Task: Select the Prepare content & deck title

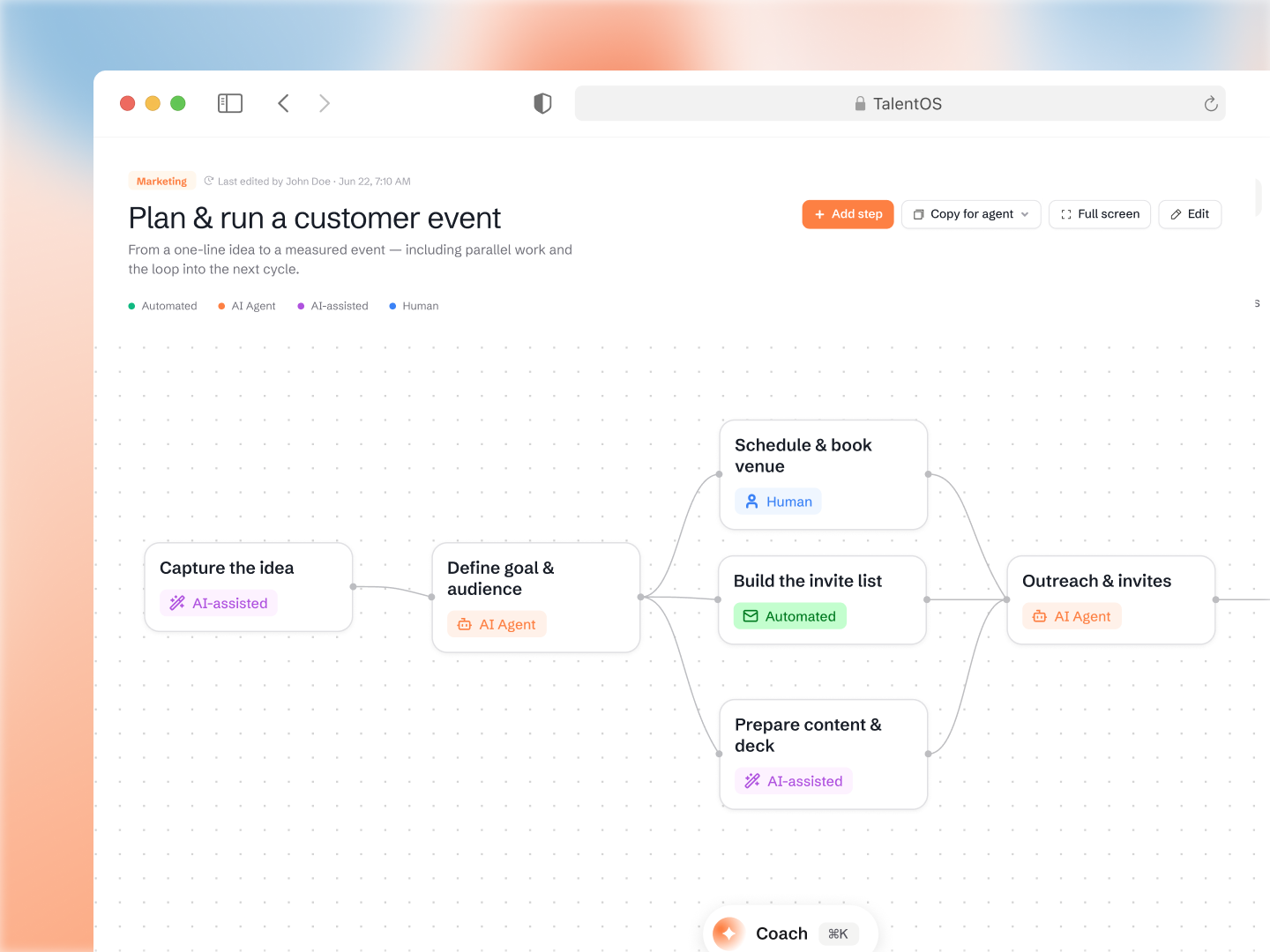Action: (x=808, y=735)
